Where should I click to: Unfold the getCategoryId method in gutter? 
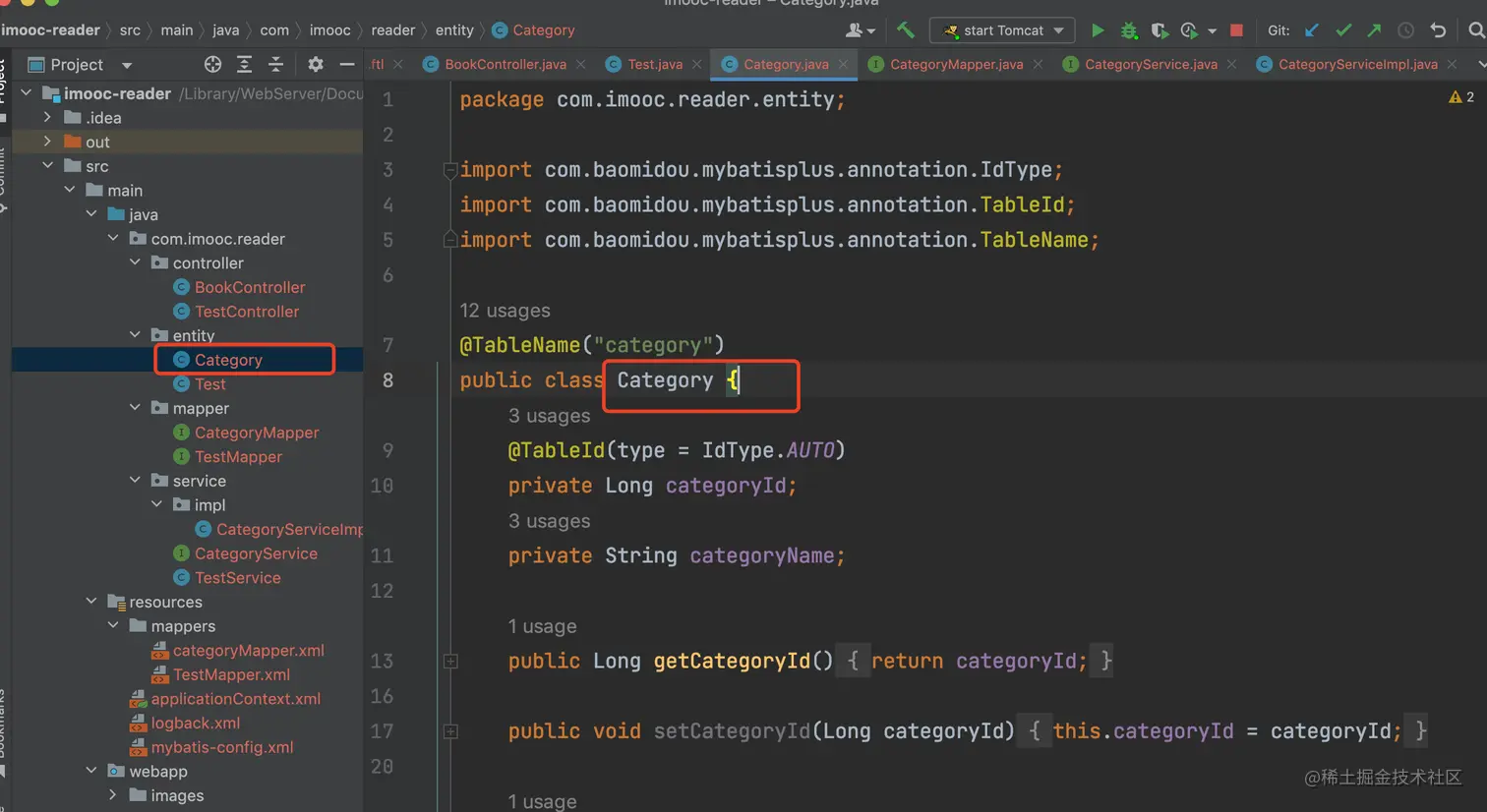tap(450, 662)
